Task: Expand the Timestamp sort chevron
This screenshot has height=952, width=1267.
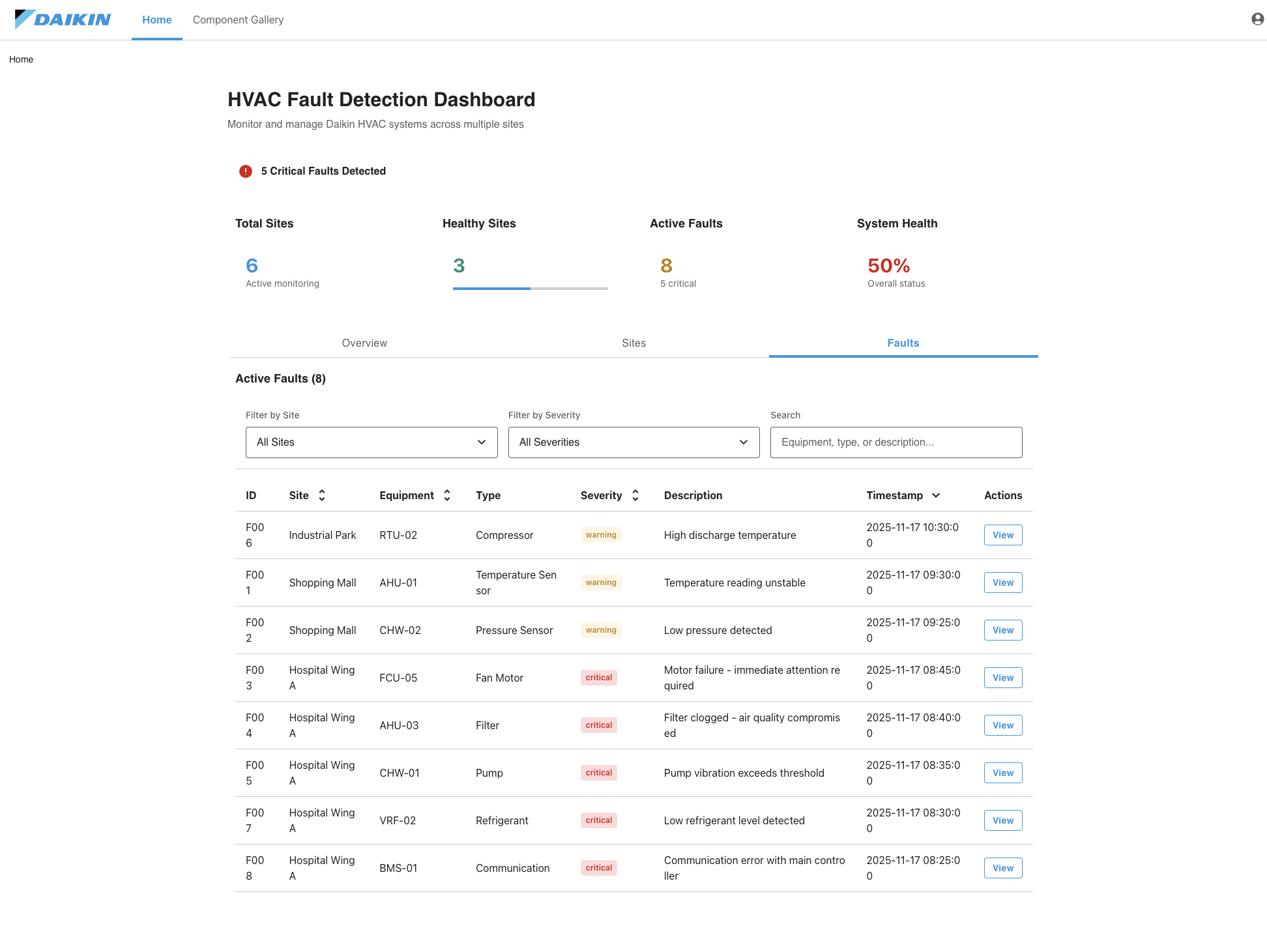Action: [937, 495]
